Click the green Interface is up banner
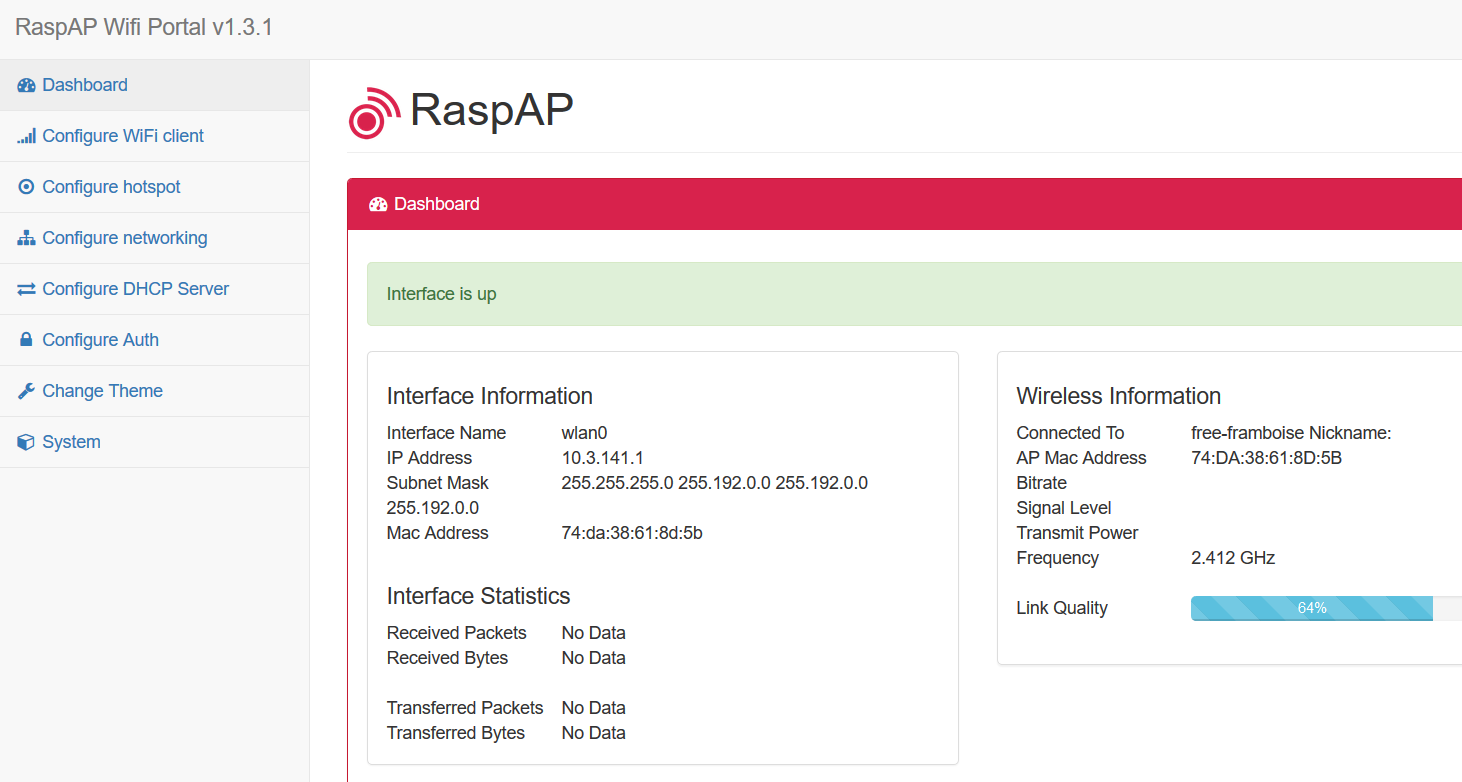 442,293
